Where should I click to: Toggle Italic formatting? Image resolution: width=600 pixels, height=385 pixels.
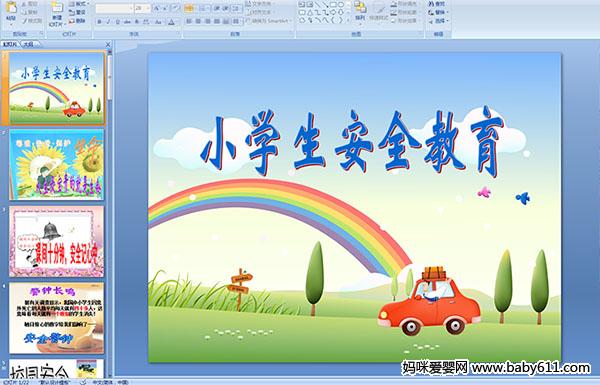pyautogui.click(x=108, y=22)
